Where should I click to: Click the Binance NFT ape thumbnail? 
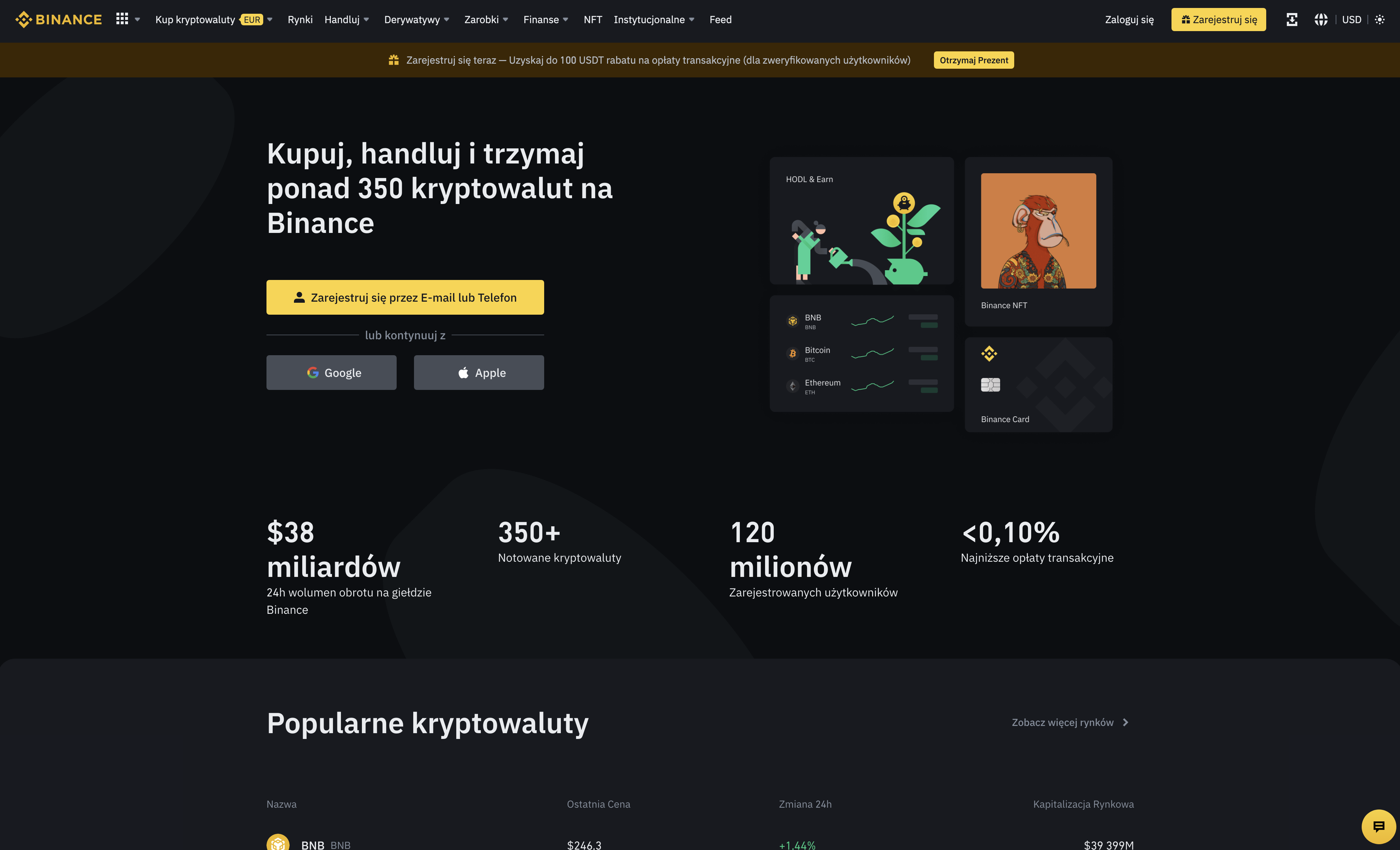1038,230
